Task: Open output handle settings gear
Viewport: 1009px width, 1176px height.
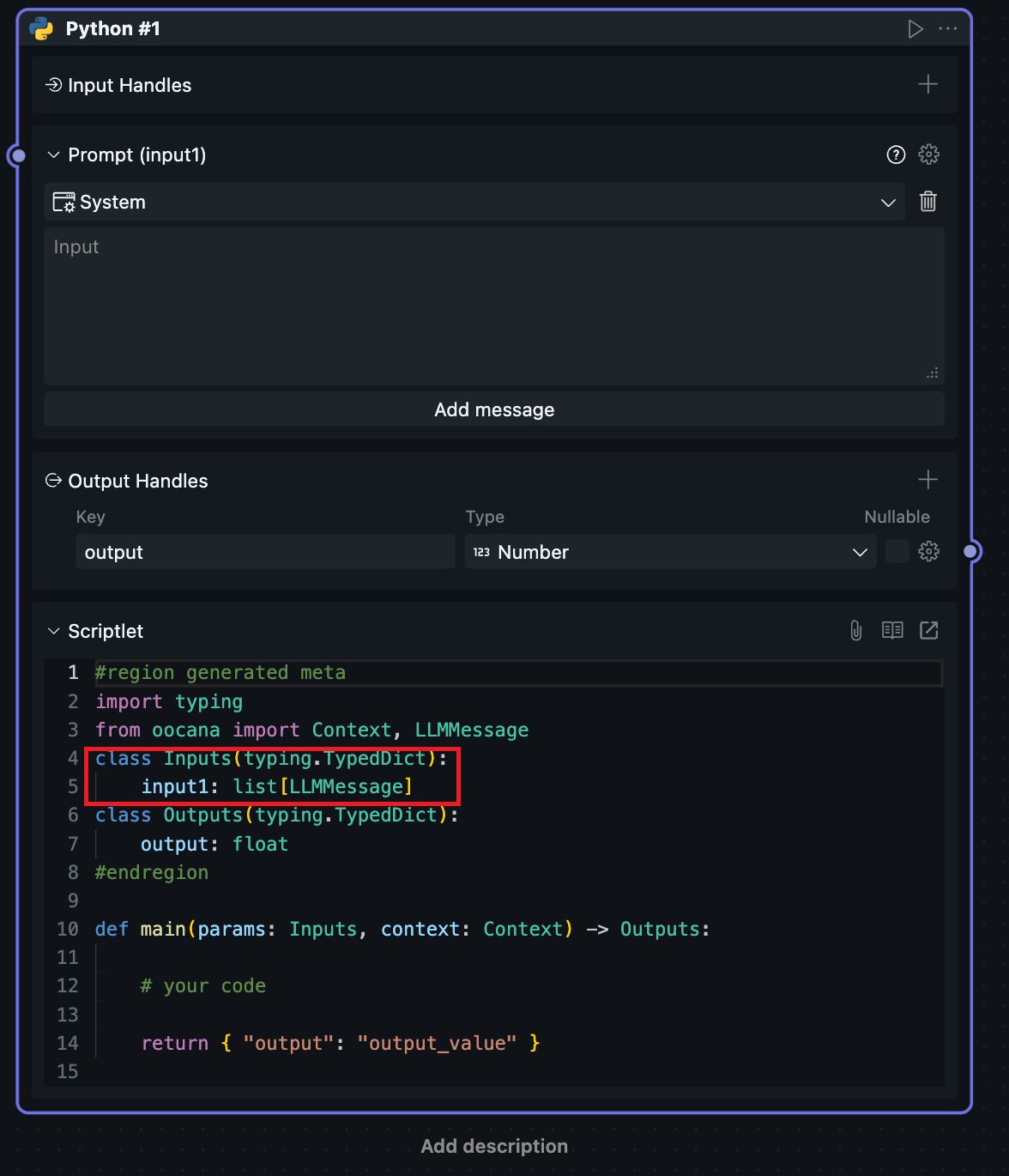Action: pos(928,552)
